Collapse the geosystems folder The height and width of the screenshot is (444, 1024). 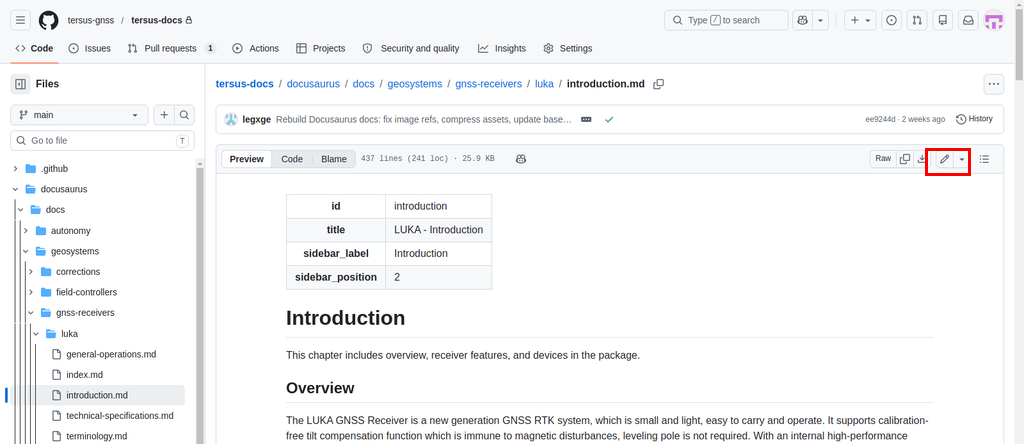tap(25, 251)
